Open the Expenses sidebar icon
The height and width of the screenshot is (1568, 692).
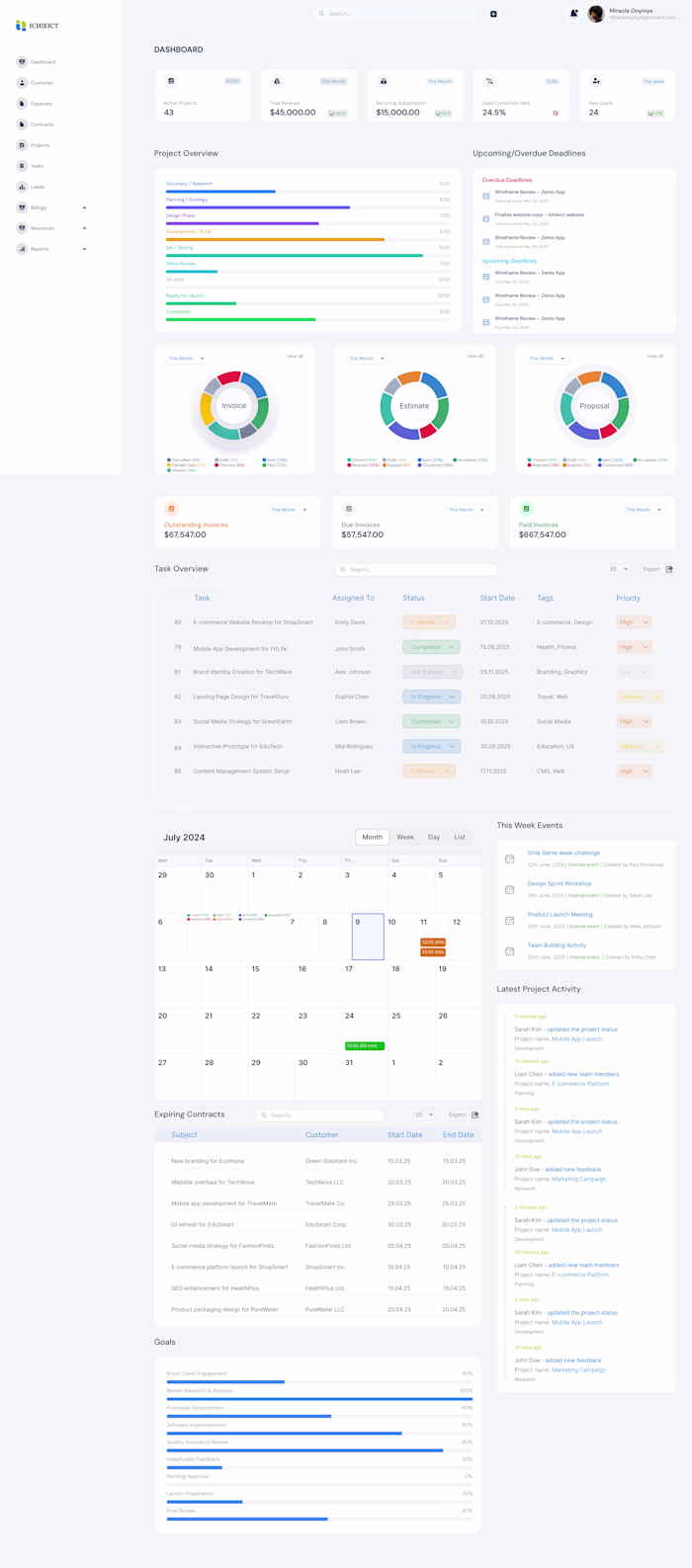(22, 104)
